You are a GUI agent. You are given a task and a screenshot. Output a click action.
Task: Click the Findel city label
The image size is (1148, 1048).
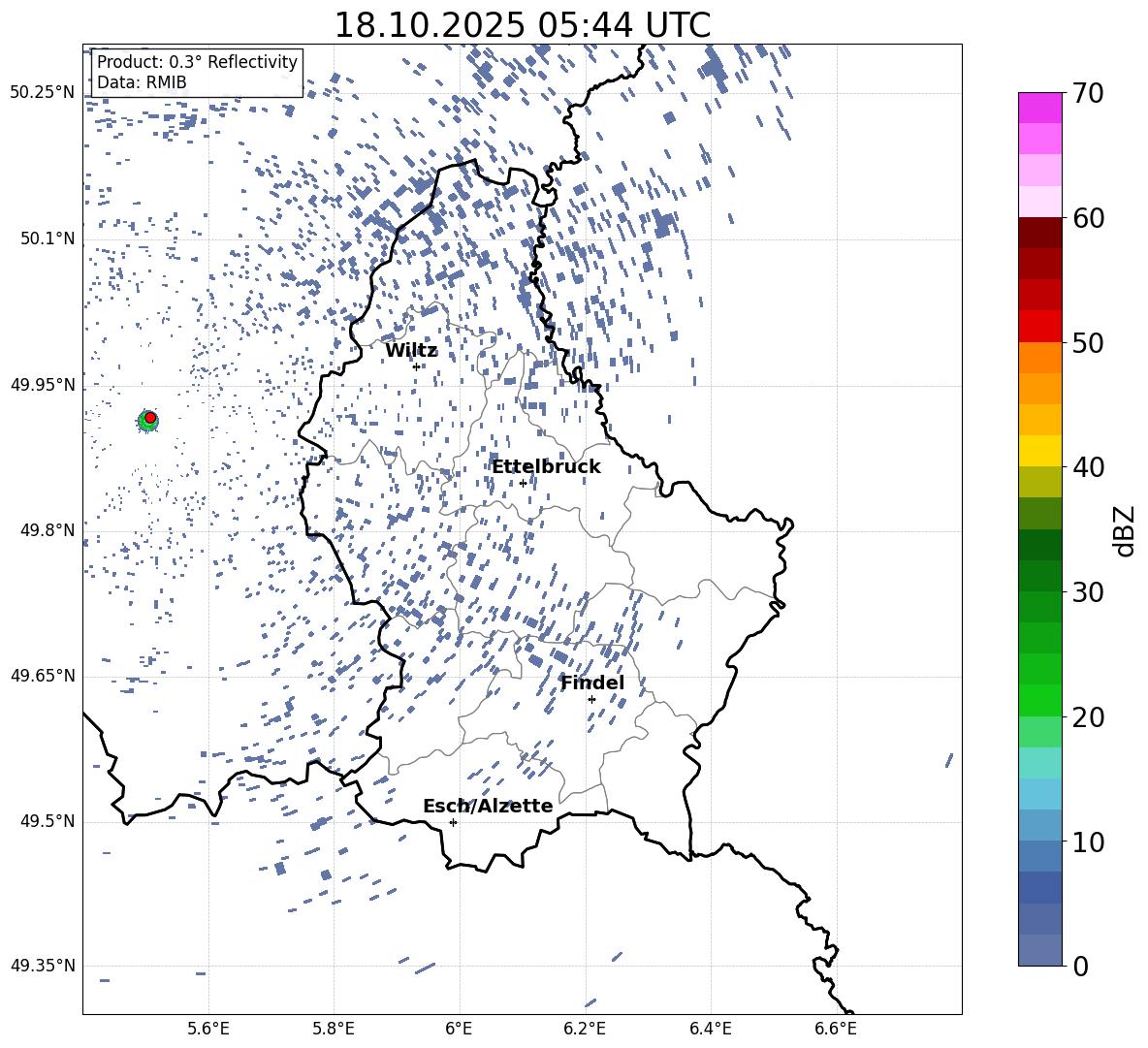point(592,683)
